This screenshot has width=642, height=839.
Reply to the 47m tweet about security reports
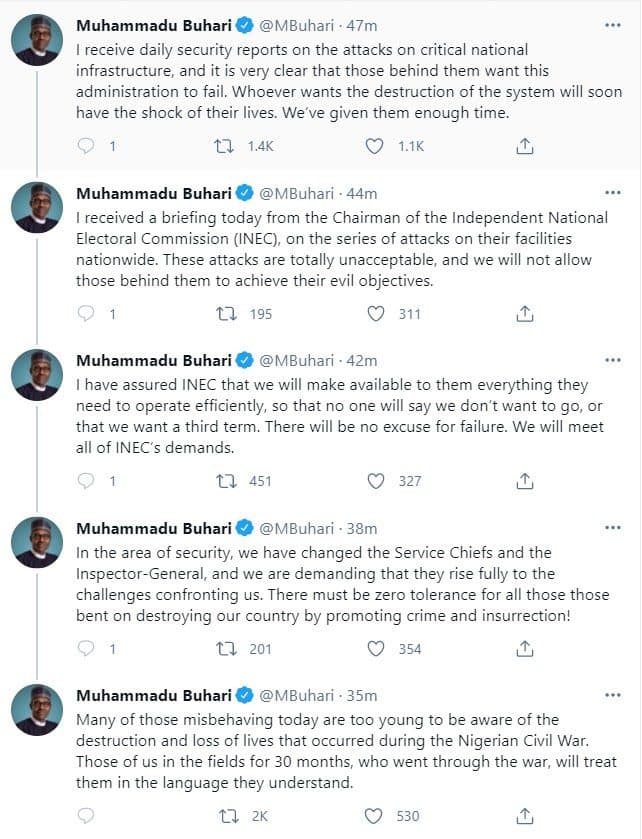pyautogui.click(x=86, y=146)
